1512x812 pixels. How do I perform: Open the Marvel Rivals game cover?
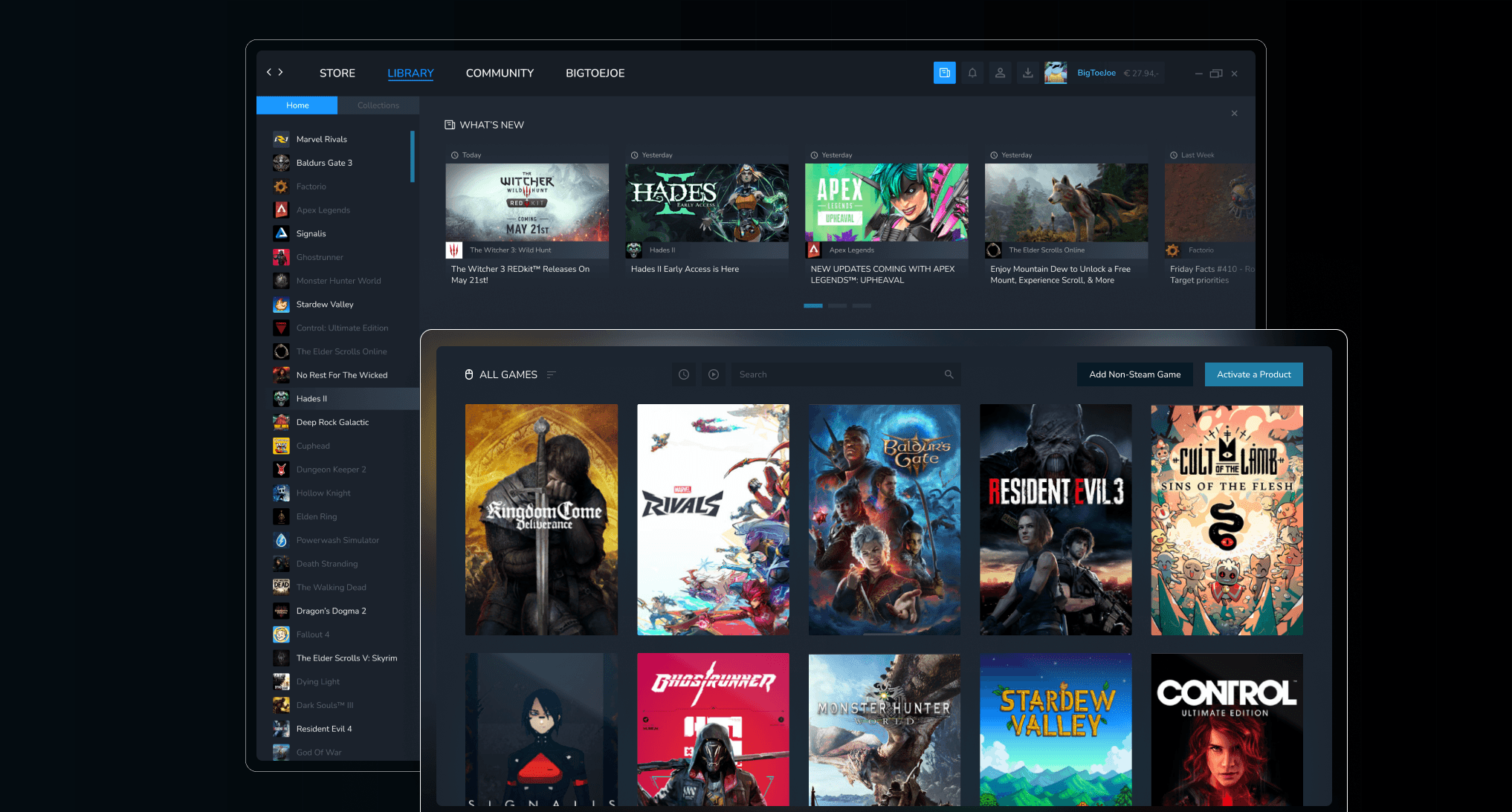click(x=713, y=519)
